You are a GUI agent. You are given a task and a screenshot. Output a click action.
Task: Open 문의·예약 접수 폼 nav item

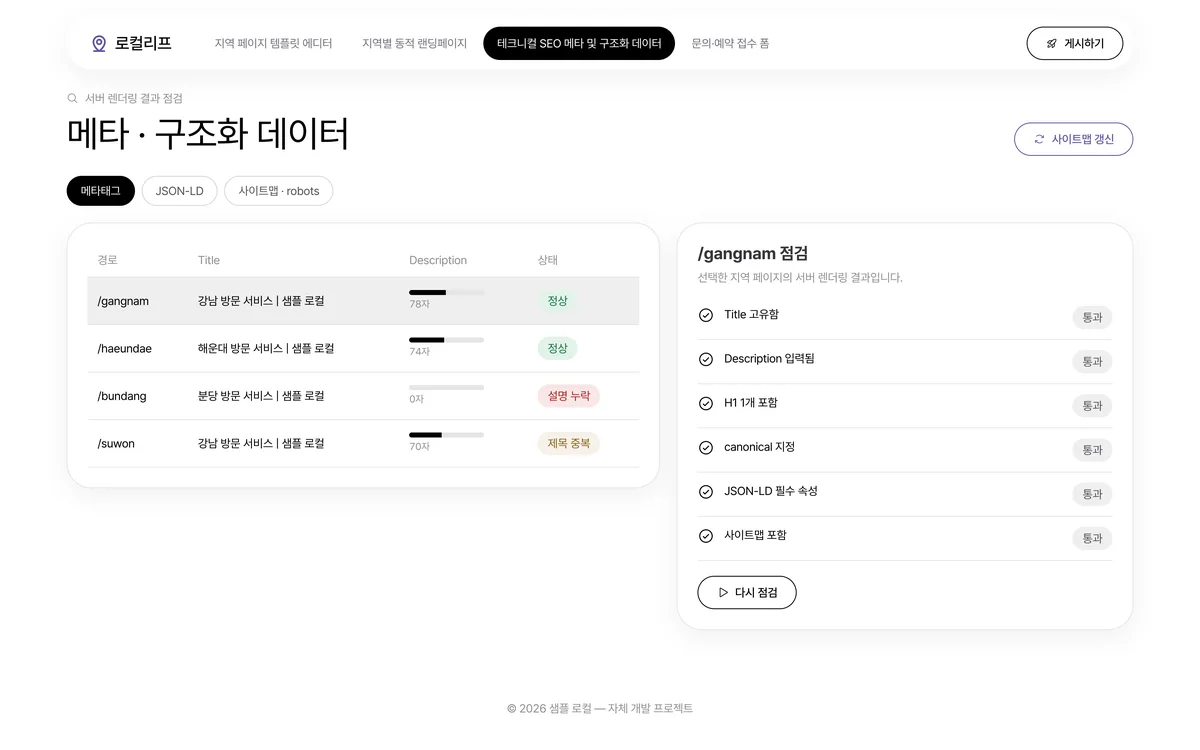pyautogui.click(x=730, y=44)
